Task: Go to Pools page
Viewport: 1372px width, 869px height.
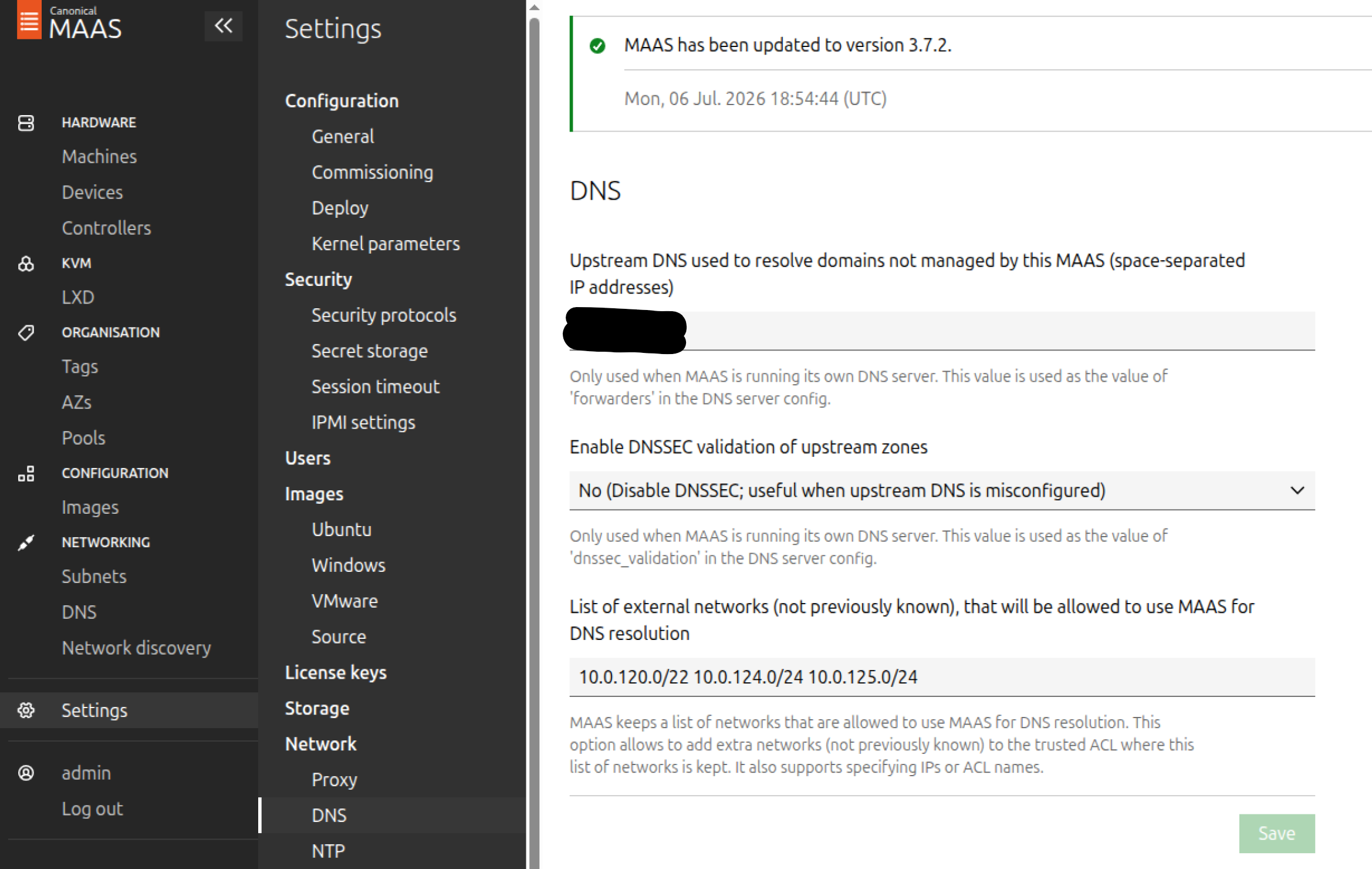Action: (x=83, y=439)
